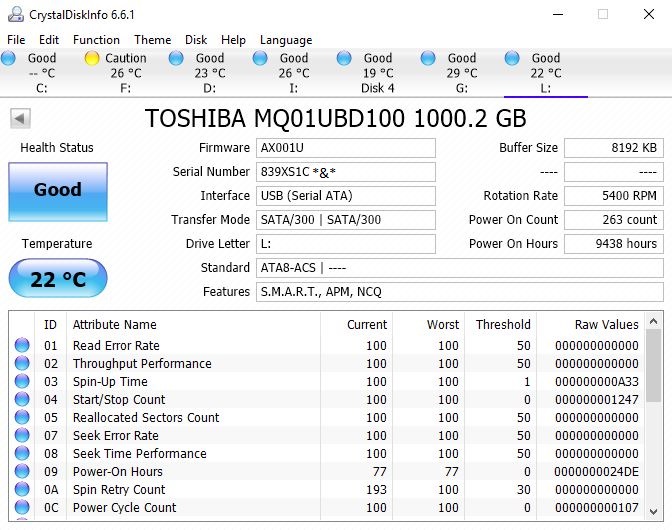The height and width of the screenshot is (530, 672).
Task: Open the Function menu
Action: [x=96, y=40]
